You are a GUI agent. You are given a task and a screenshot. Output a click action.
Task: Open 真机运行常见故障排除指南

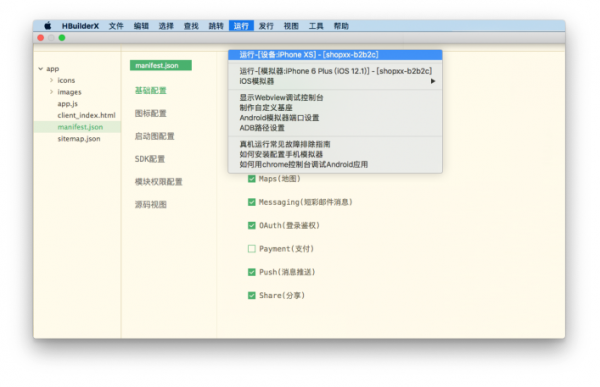[x=335, y=144]
